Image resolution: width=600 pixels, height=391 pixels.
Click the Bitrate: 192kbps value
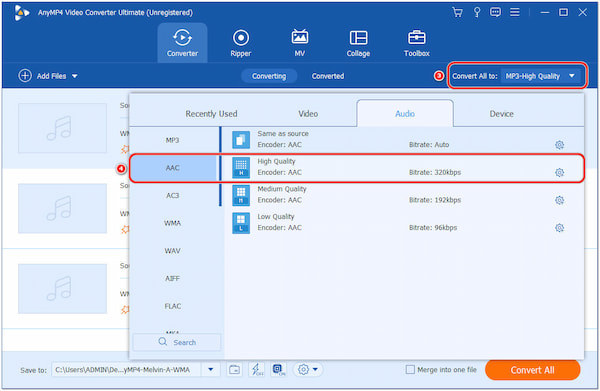click(x=435, y=200)
